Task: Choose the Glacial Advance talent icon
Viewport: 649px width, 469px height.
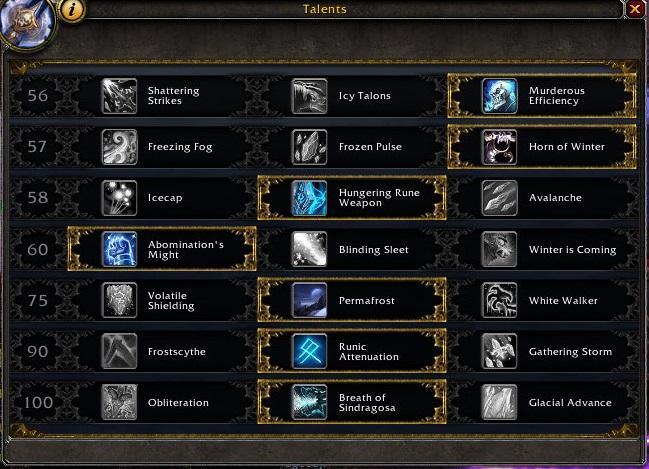Action: 500,402
